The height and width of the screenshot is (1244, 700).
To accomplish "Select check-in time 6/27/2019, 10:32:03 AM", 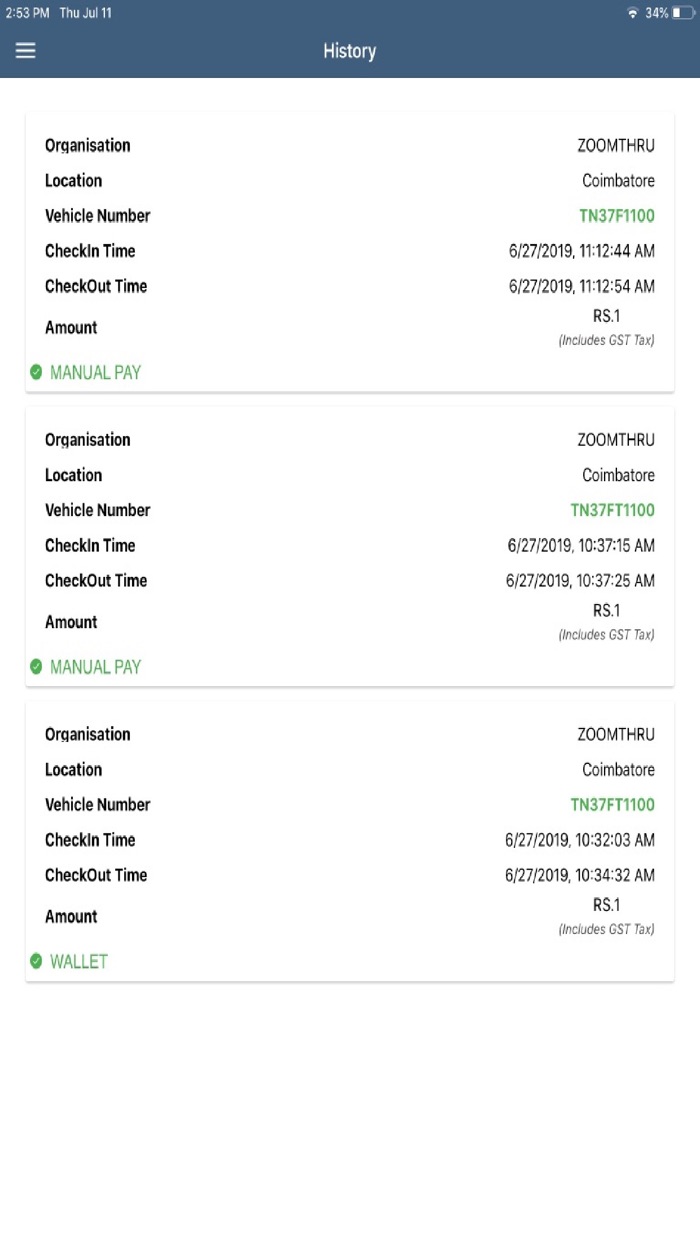I will [579, 840].
